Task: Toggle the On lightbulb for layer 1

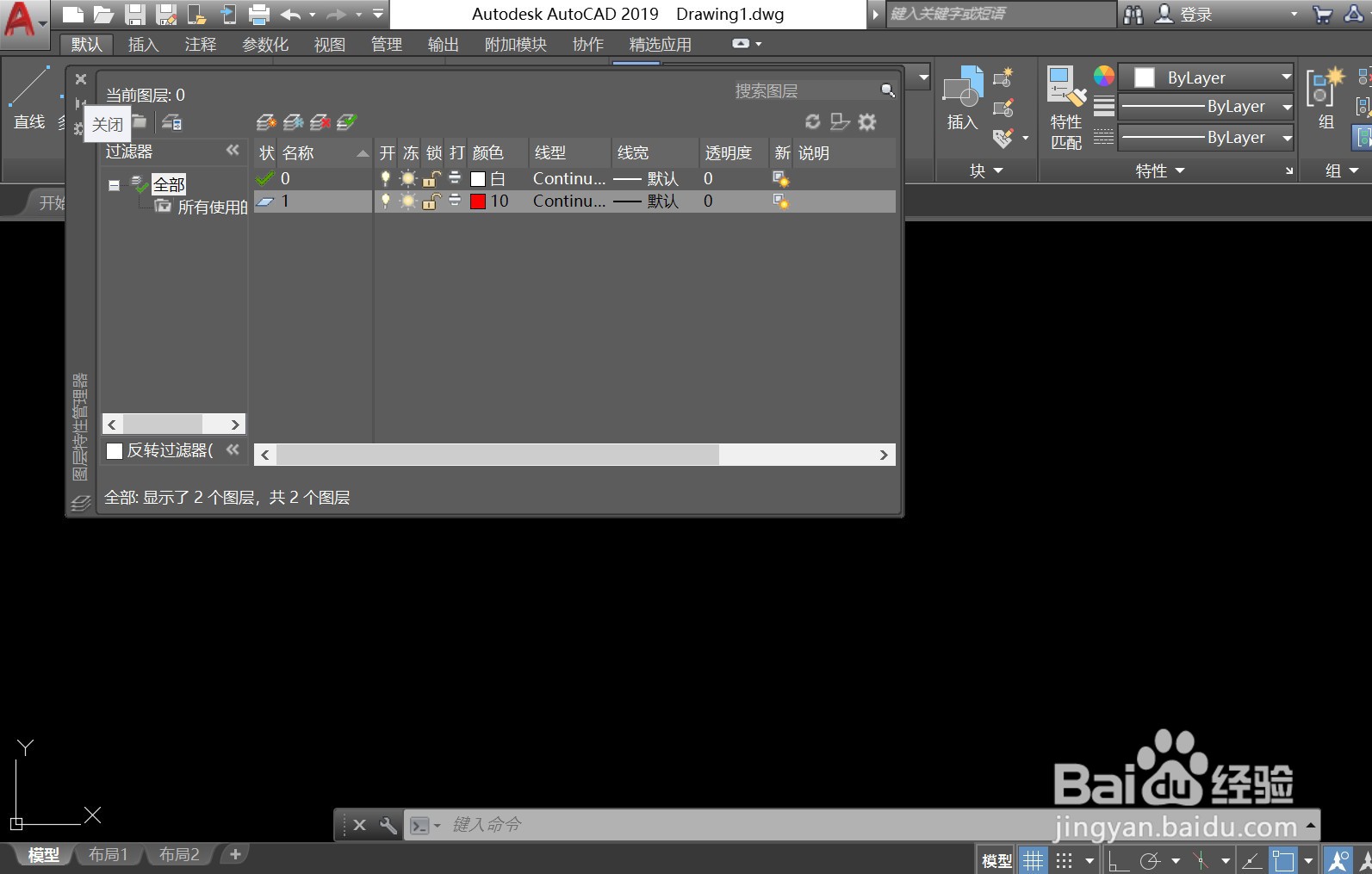Action: coord(386,201)
